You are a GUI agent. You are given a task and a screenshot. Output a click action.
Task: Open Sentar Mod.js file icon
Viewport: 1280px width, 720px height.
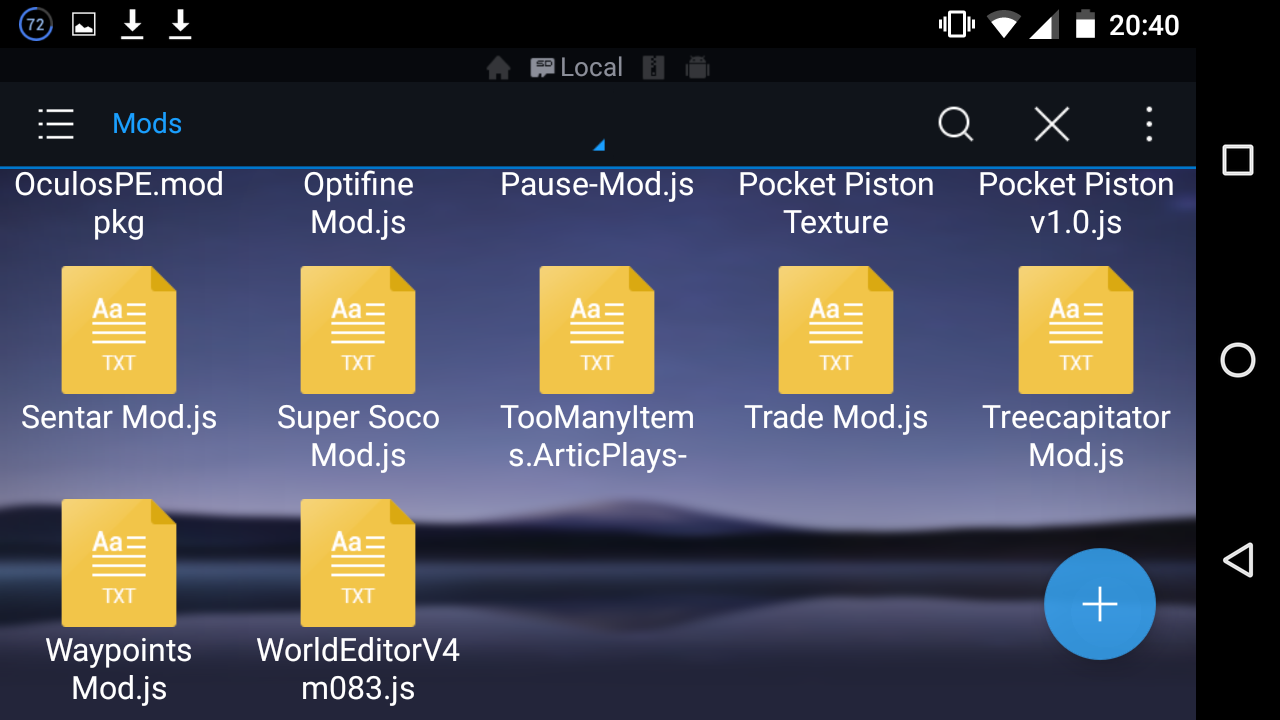point(119,329)
